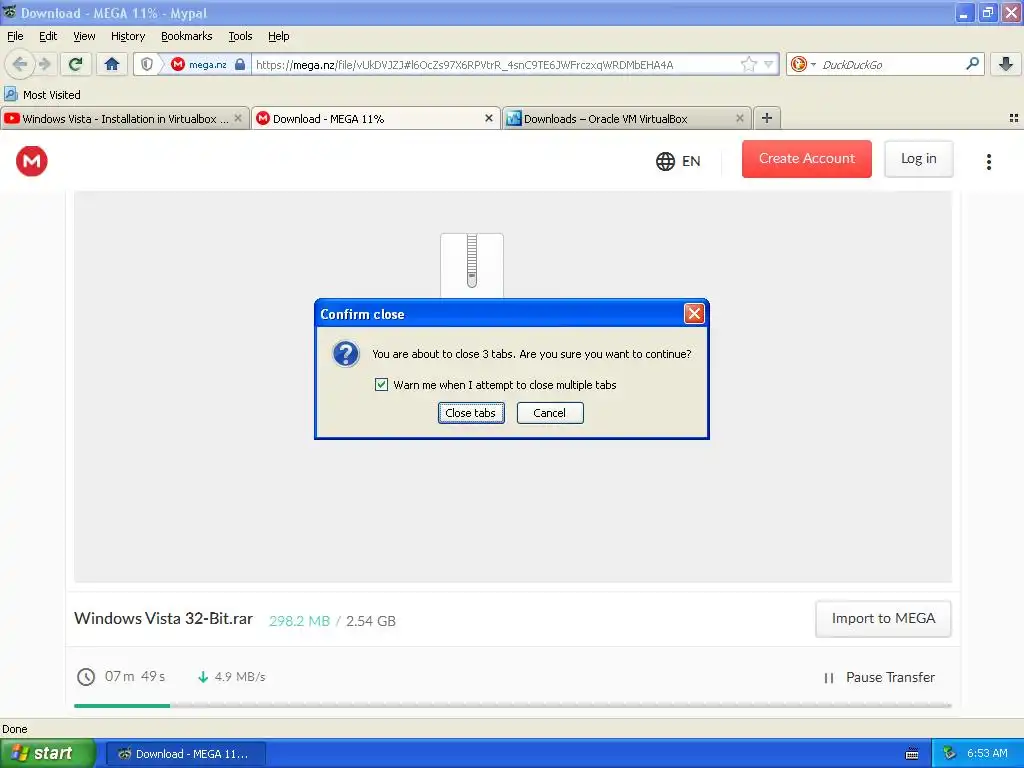Click Cancel in the Confirm close dialog

tap(550, 413)
